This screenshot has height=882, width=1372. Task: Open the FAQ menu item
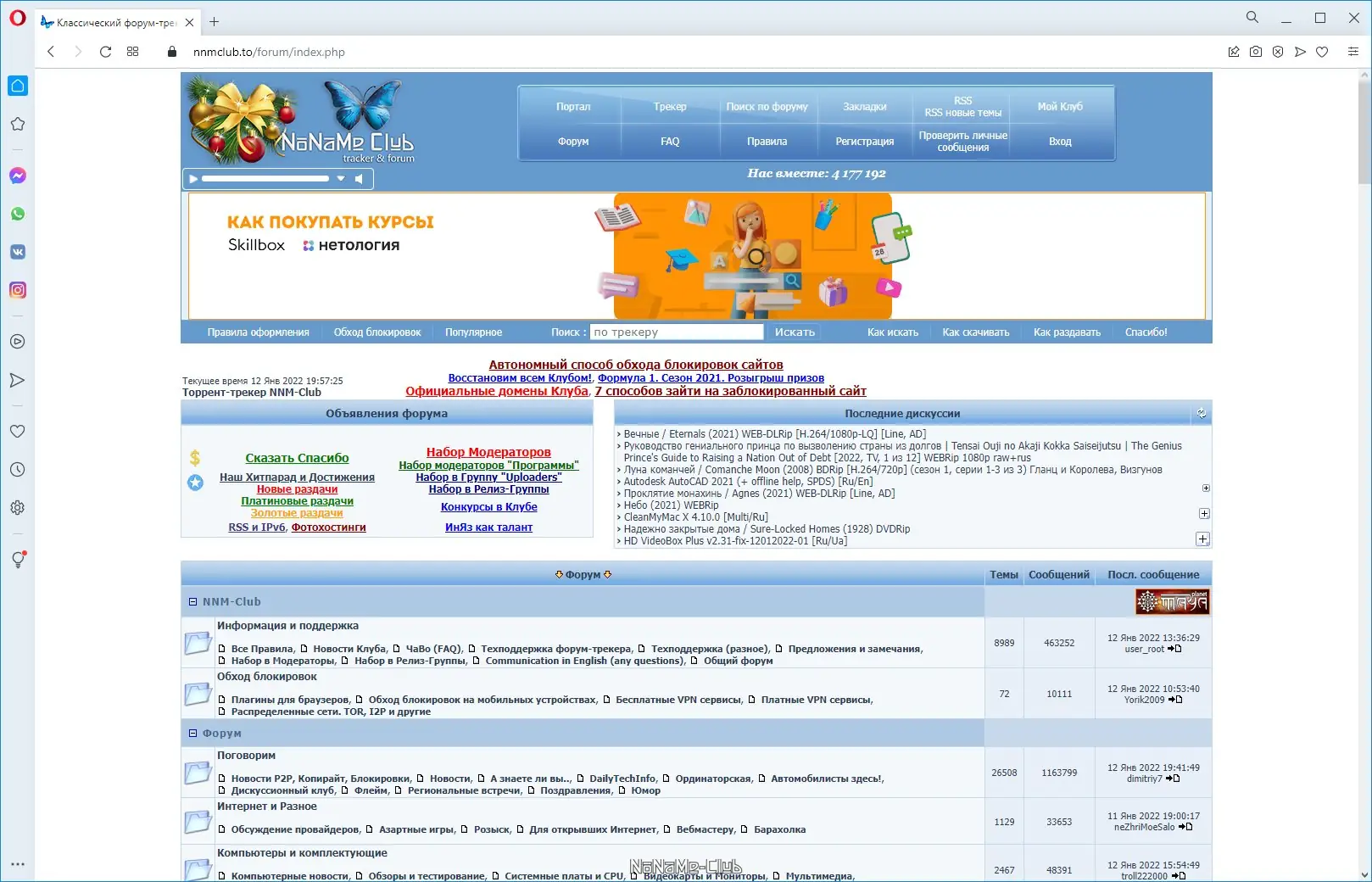(670, 142)
